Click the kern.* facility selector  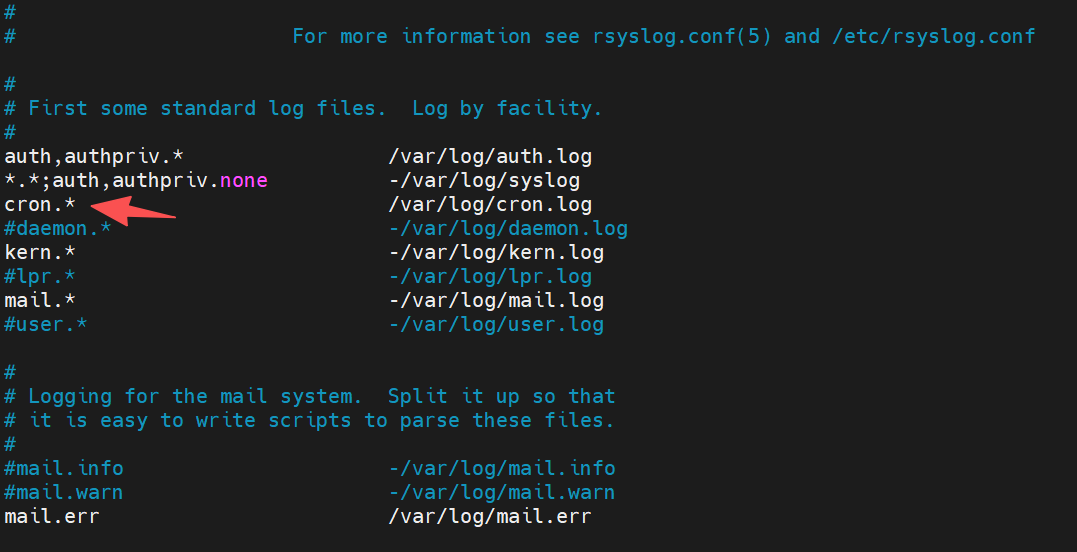click(x=40, y=253)
